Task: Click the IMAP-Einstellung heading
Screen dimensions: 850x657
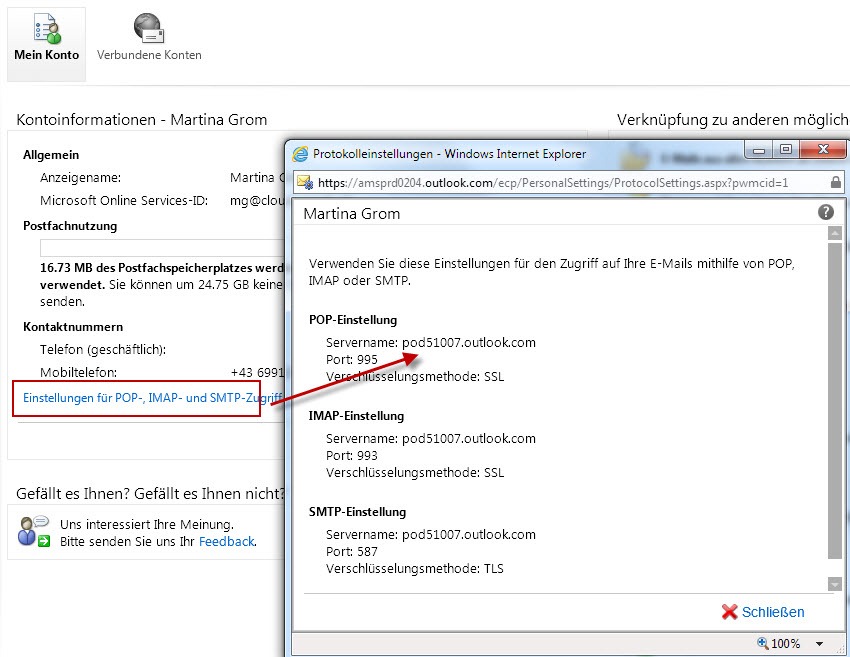Action: point(356,416)
